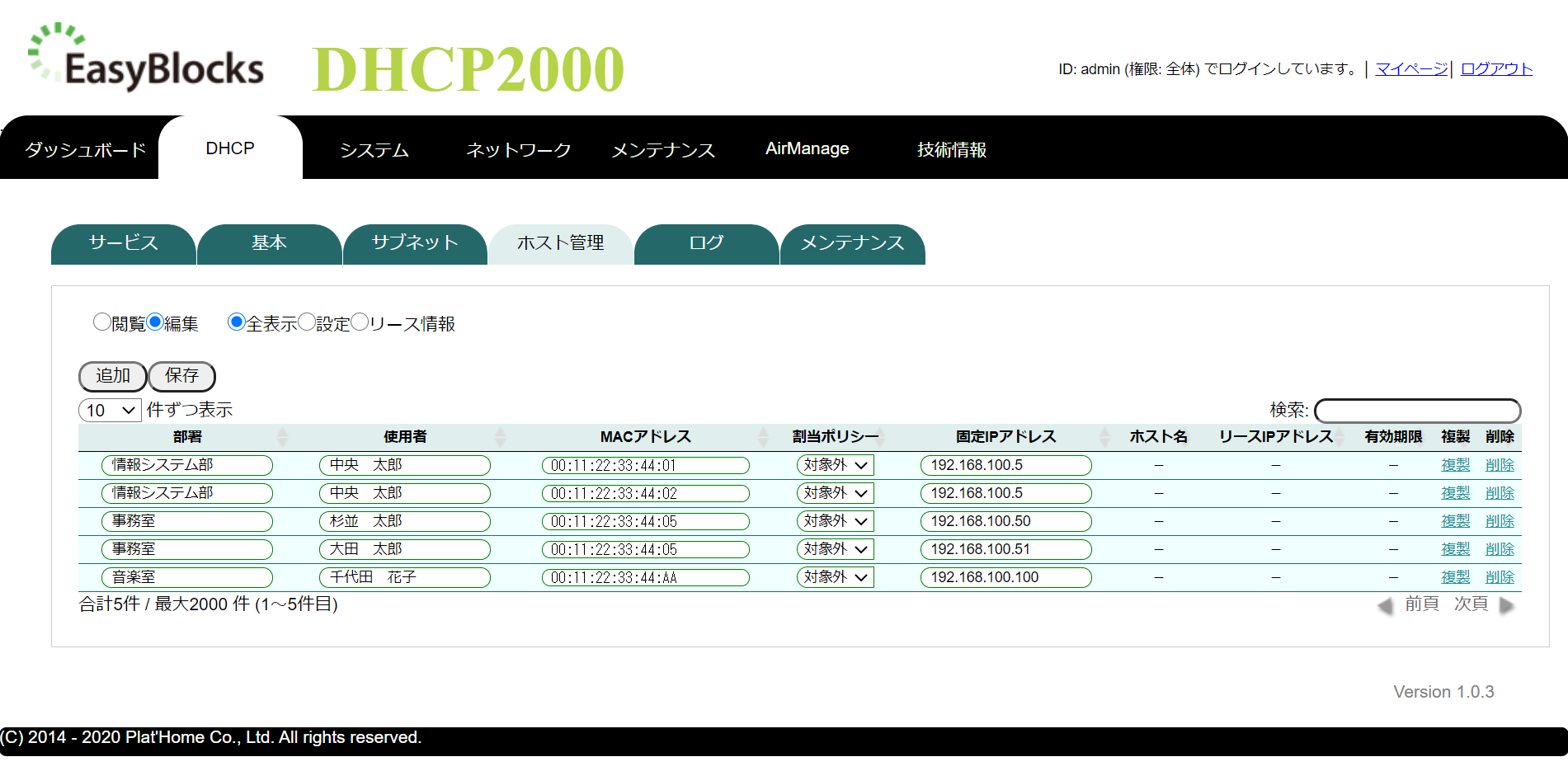Sort table by 部署 column arrows
This screenshot has width=1568, height=771.
point(283,437)
